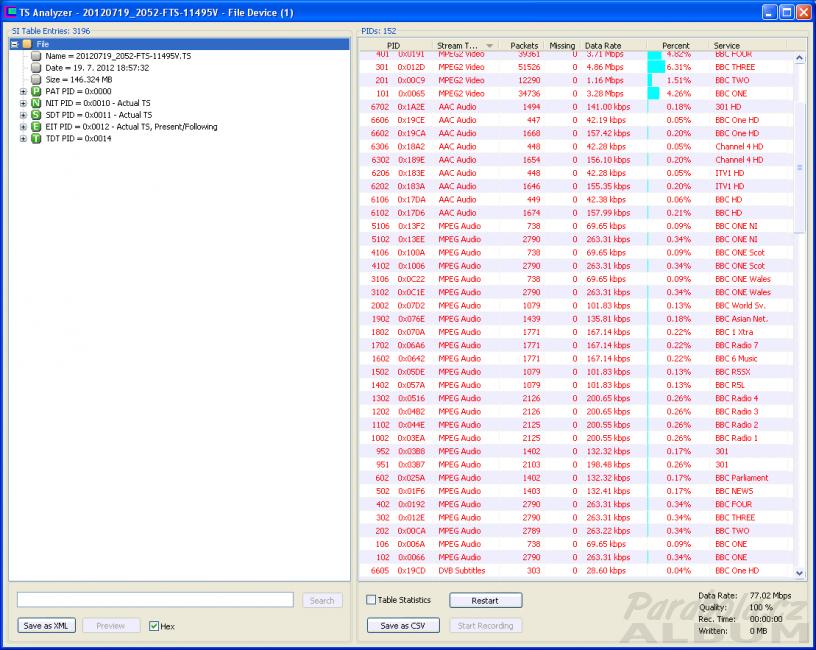Click the PID list scroll-up arrow
Image resolution: width=816 pixels, height=650 pixels.
799,58
